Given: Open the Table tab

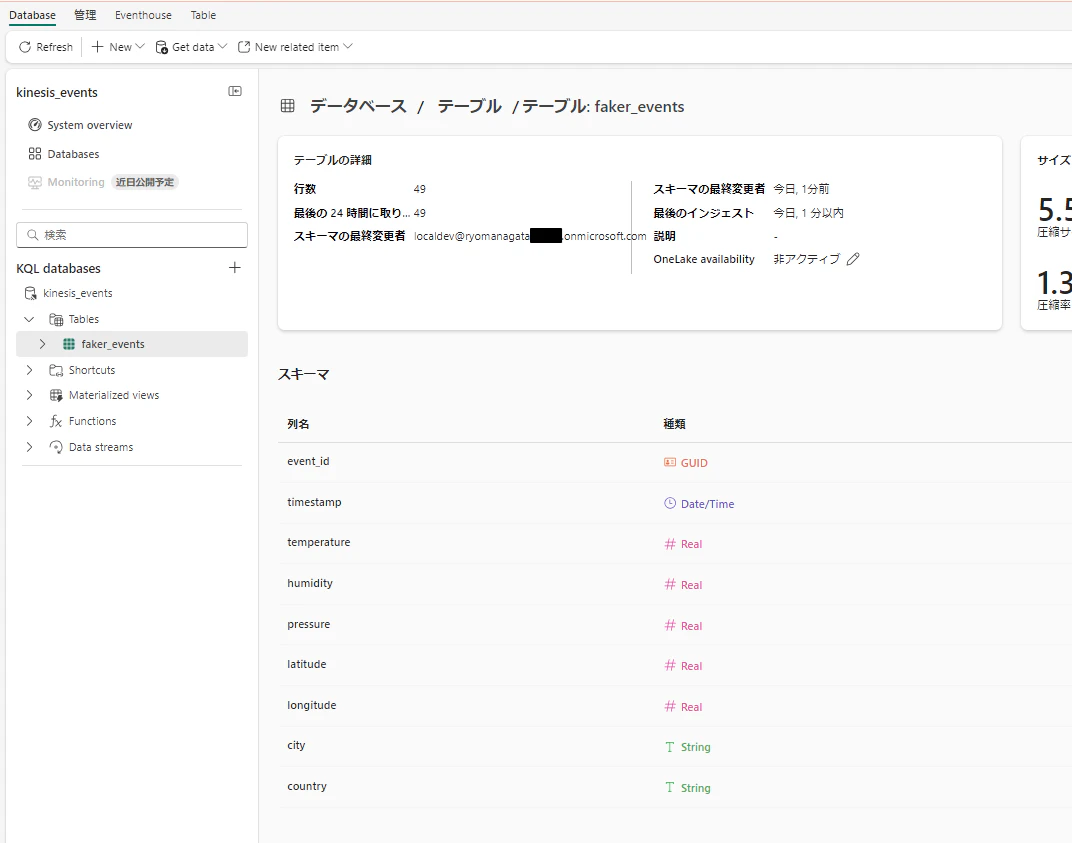Looking at the screenshot, I should [203, 15].
